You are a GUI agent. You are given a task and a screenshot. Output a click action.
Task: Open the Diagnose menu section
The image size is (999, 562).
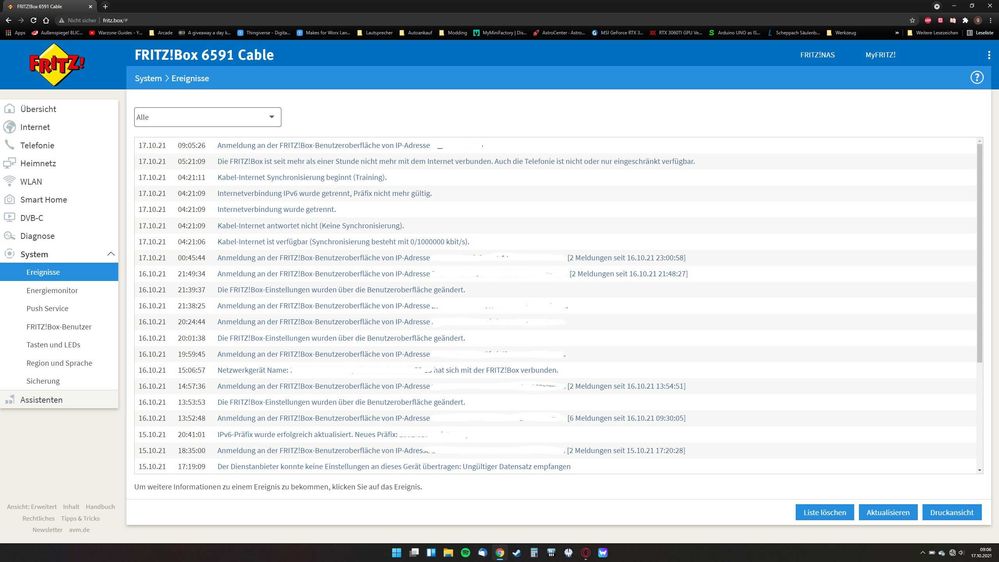pos(38,236)
